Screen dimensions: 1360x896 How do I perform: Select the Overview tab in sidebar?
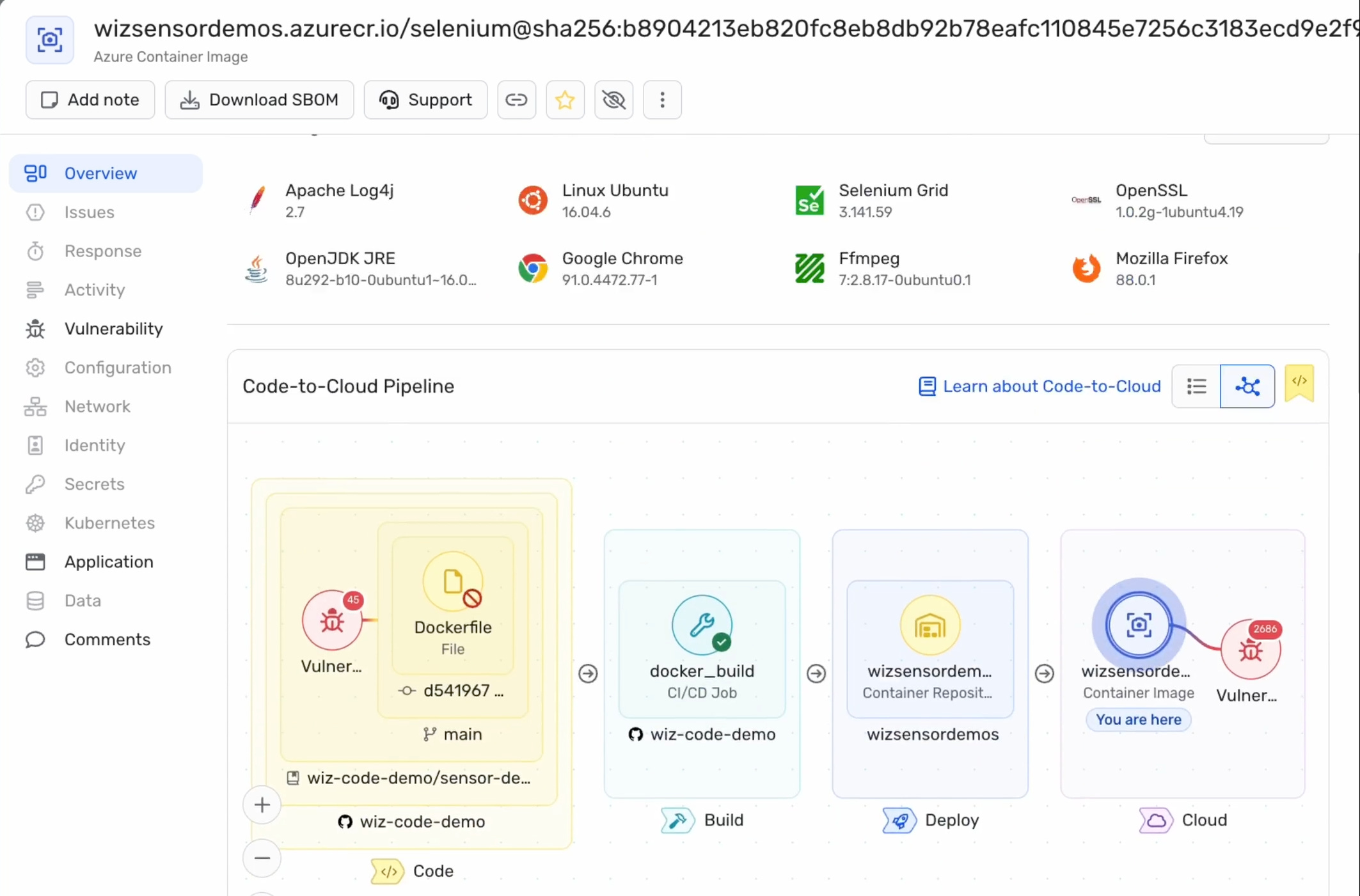point(106,173)
